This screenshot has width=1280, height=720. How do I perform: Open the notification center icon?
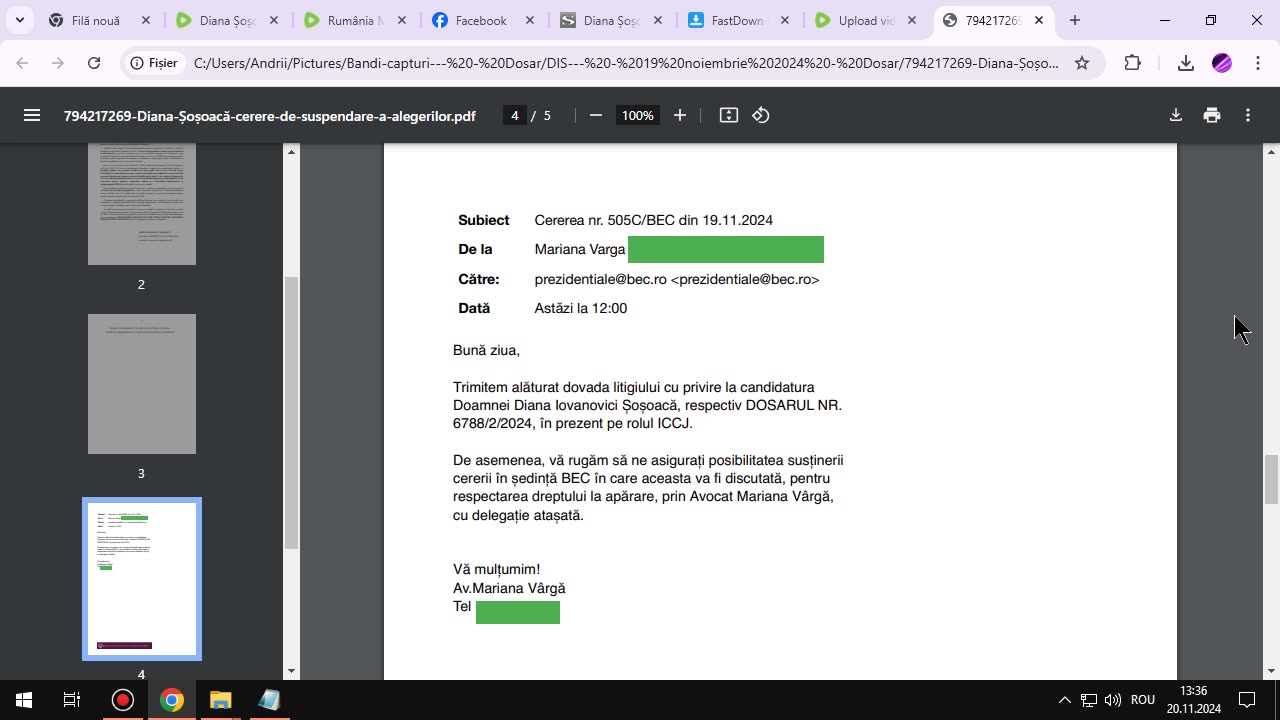point(1247,700)
